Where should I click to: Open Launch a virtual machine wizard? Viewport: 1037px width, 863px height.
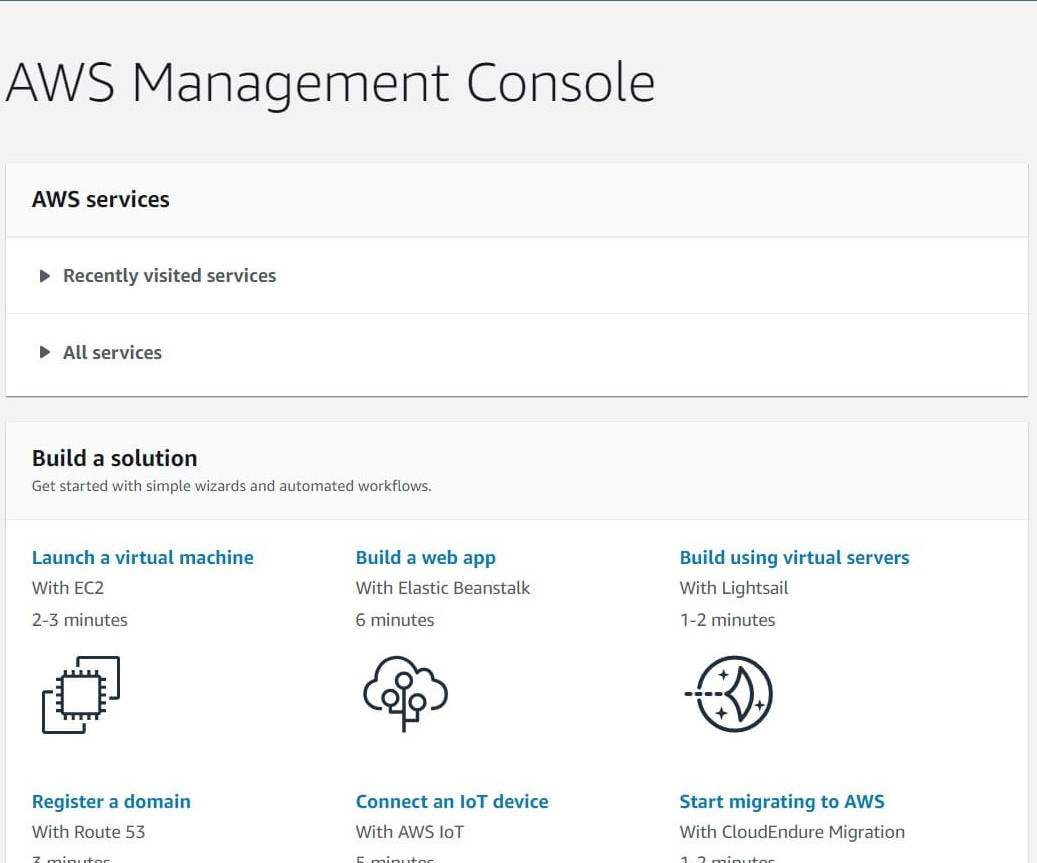(143, 558)
